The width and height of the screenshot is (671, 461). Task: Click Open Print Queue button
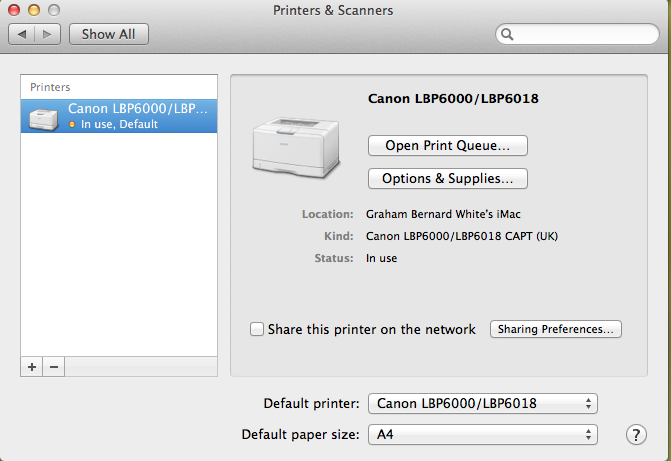click(448, 145)
